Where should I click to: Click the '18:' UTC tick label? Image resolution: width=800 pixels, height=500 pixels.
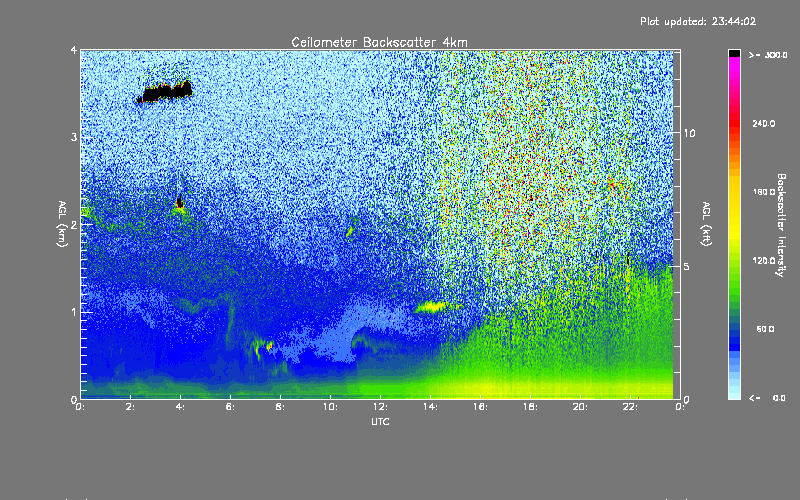(531, 407)
